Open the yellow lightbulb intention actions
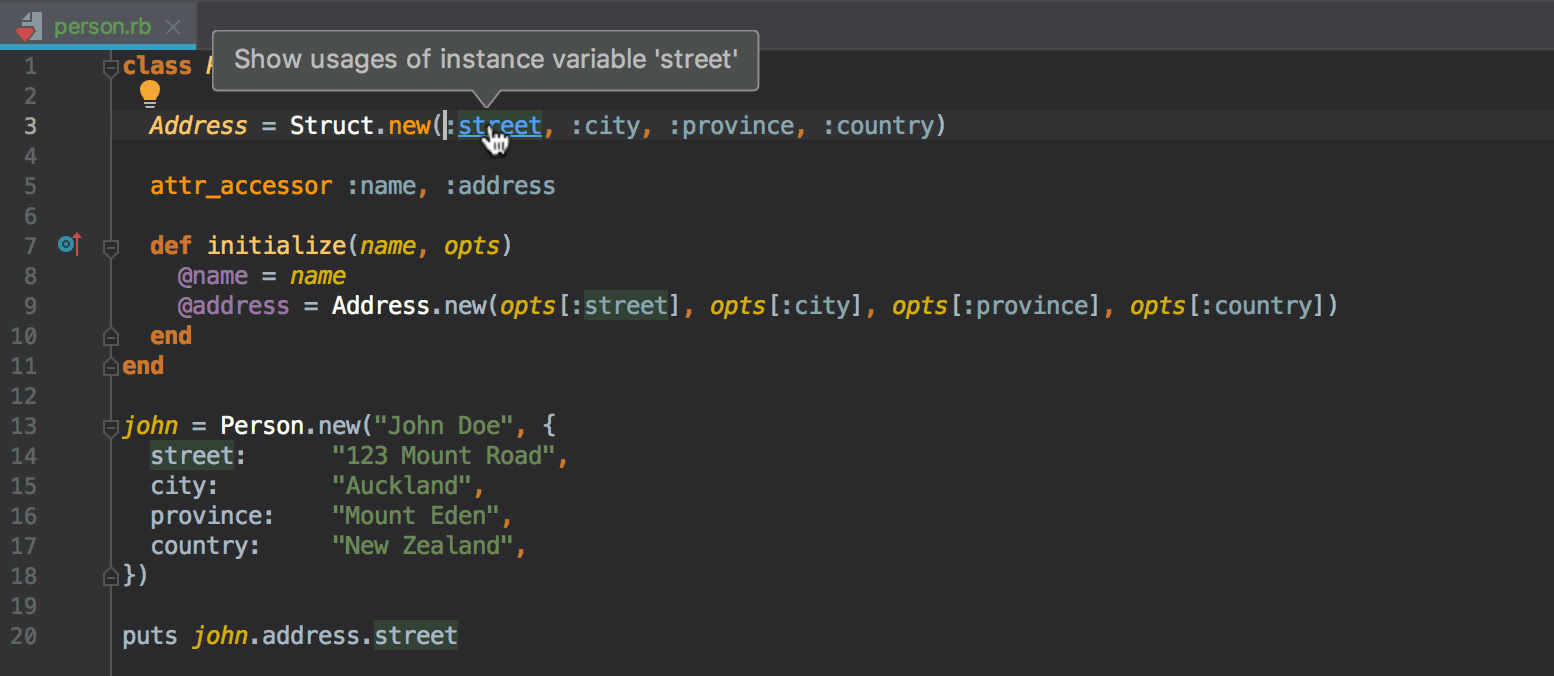The image size is (1554, 676). (x=149, y=94)
